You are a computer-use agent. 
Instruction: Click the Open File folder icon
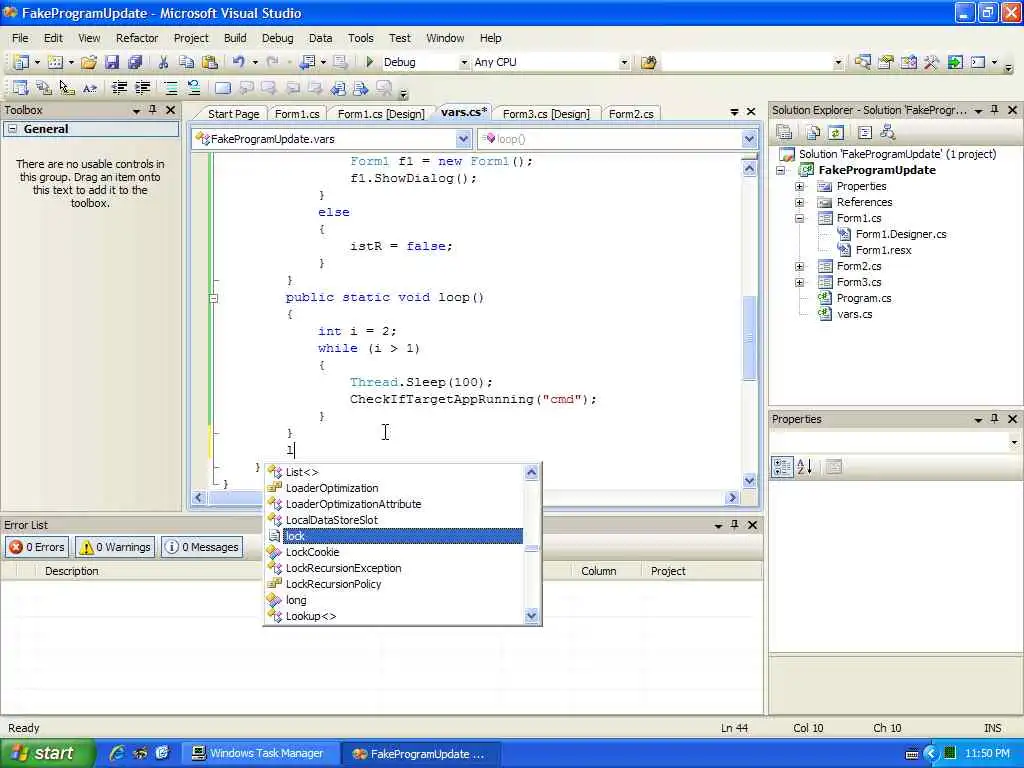coord(89,62)
